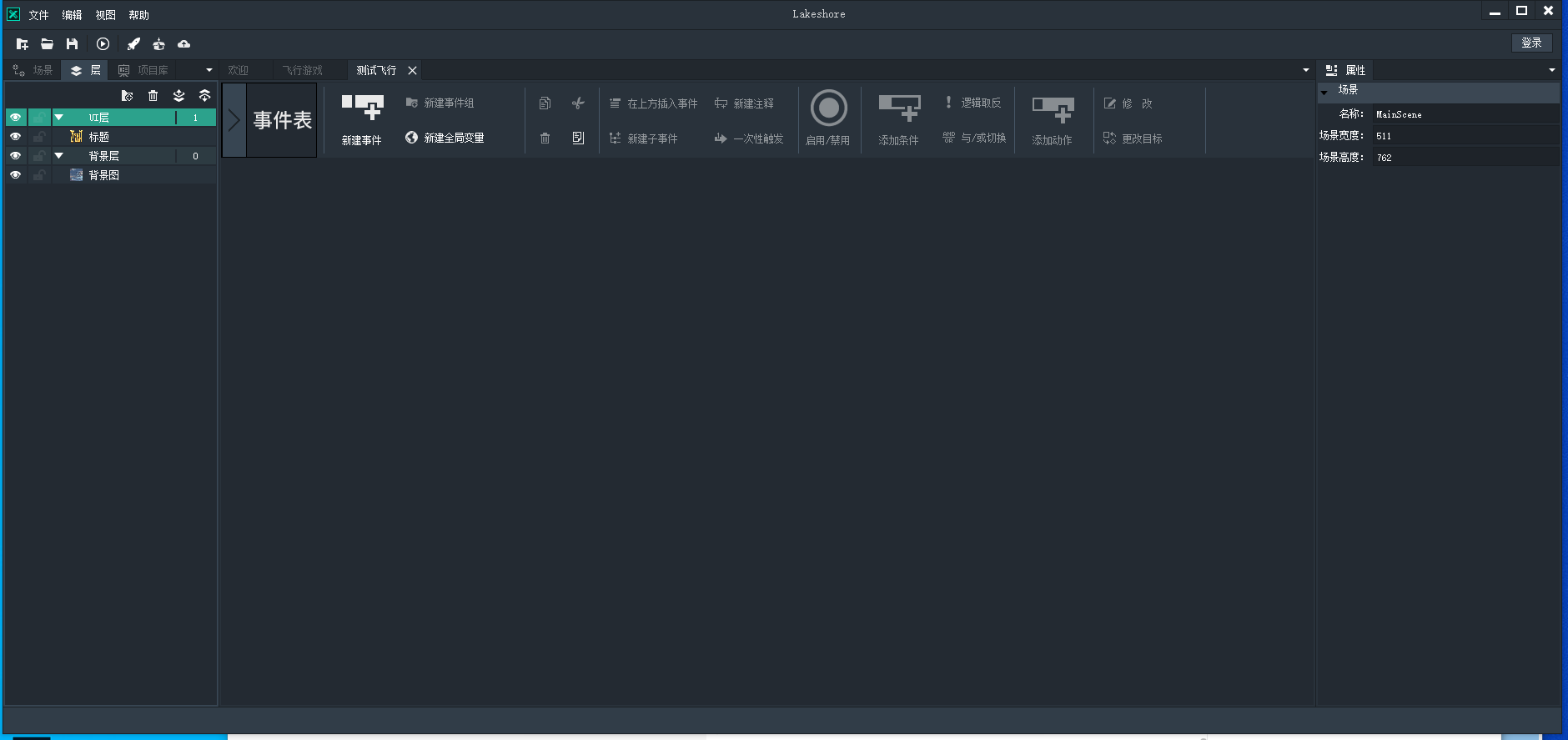Click the 登录 button
Image resolution: width=1568 pixels, height=740 pixels.
click(x=1531, y=43)
